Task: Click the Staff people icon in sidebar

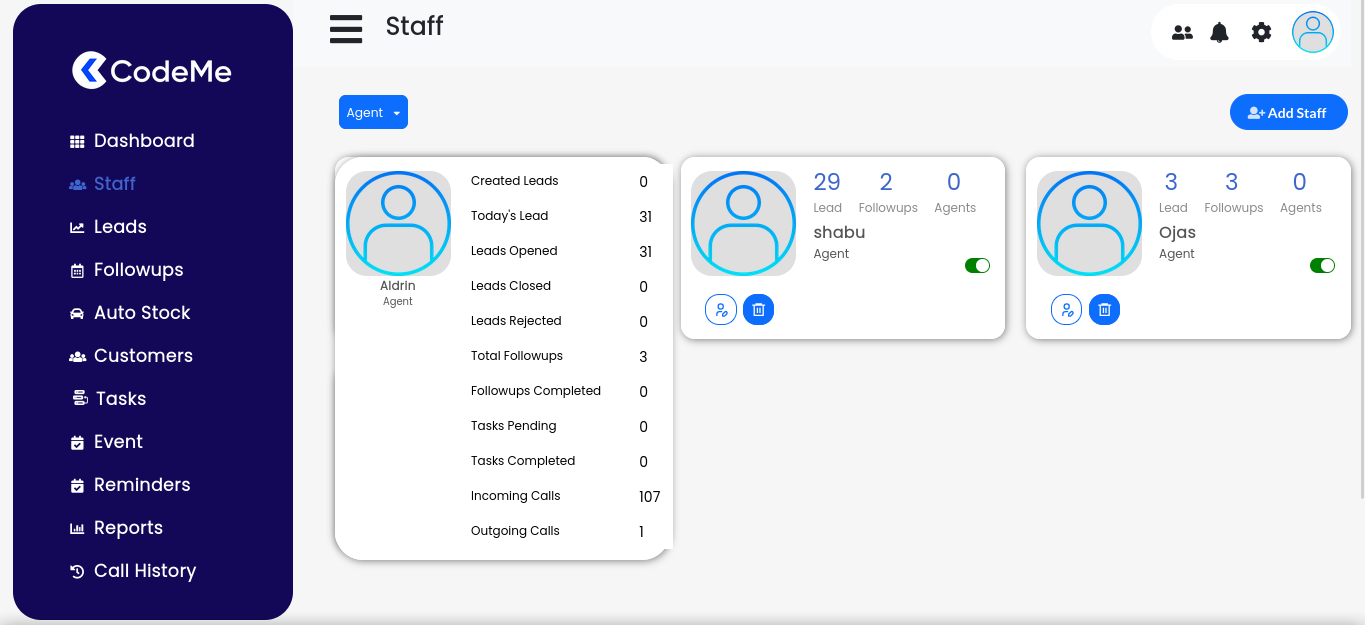Action: 77,185
